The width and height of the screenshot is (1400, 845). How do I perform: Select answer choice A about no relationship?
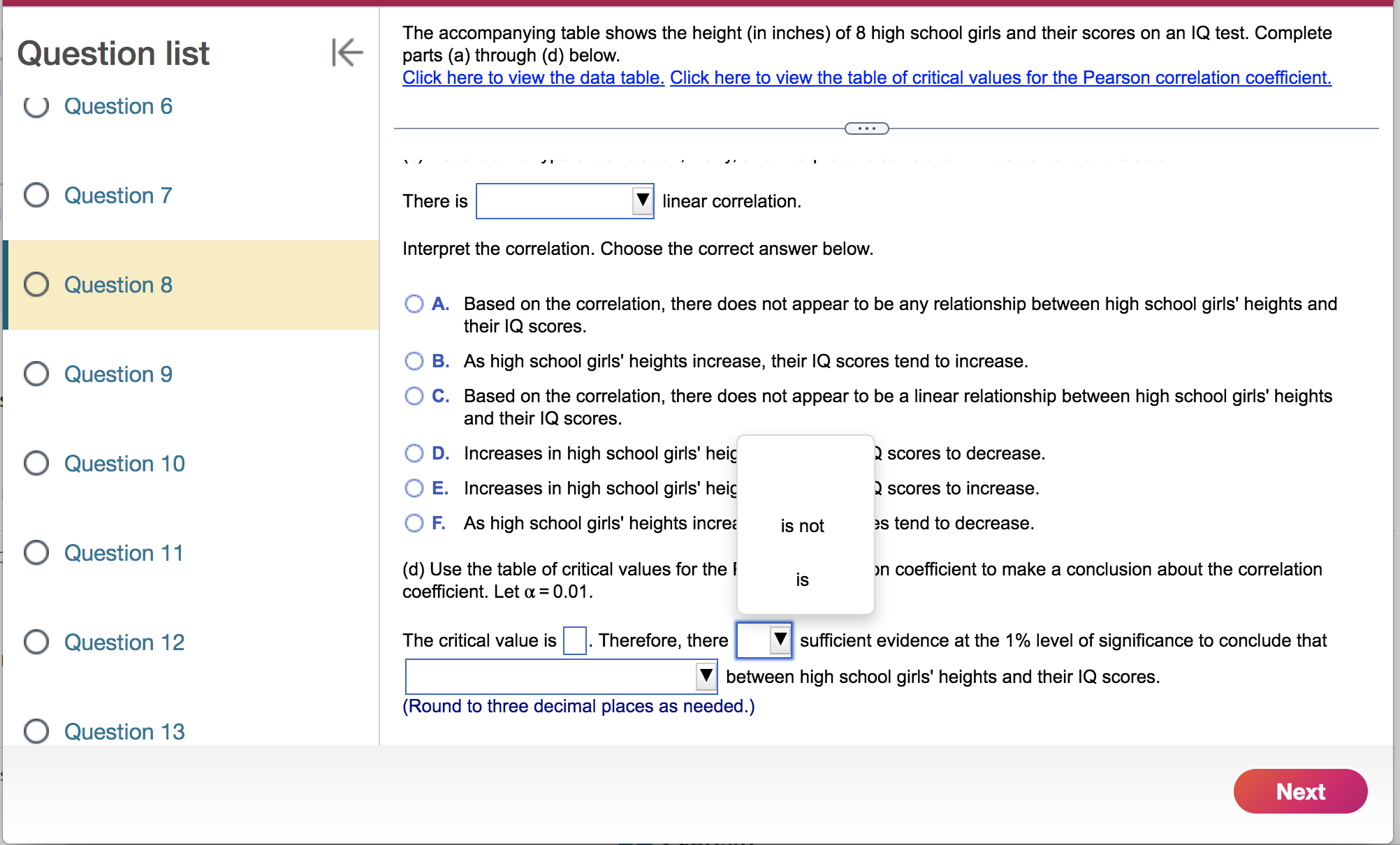(414, 303)
